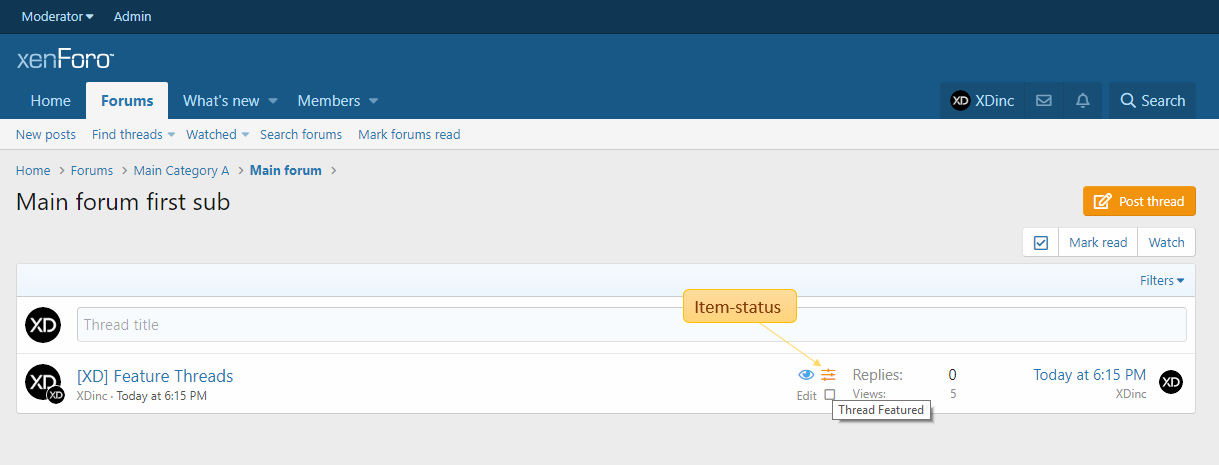1219x465 pixels.
Task: Open the Moderator dropdown menu
Action: 58,17
